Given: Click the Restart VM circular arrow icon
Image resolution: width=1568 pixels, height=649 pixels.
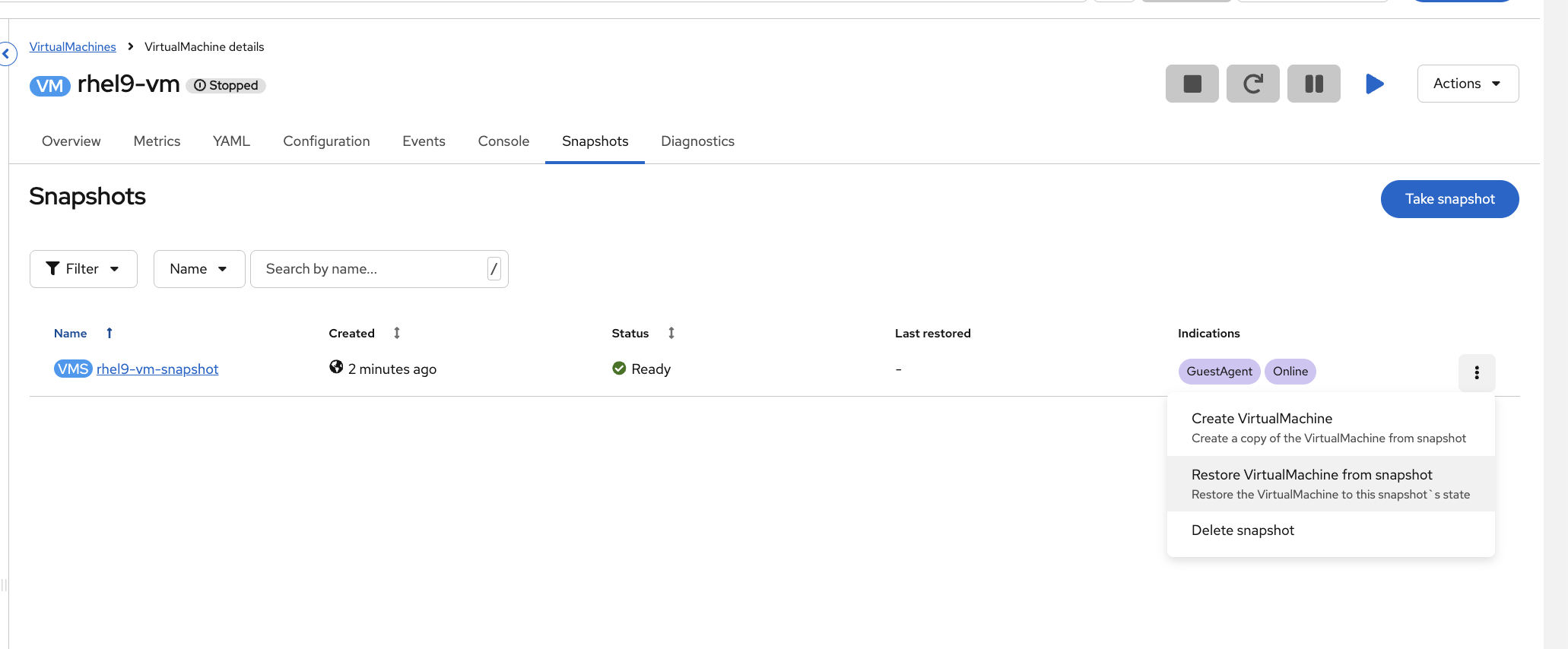Looking at the screenshot, I should point(1252,84).
